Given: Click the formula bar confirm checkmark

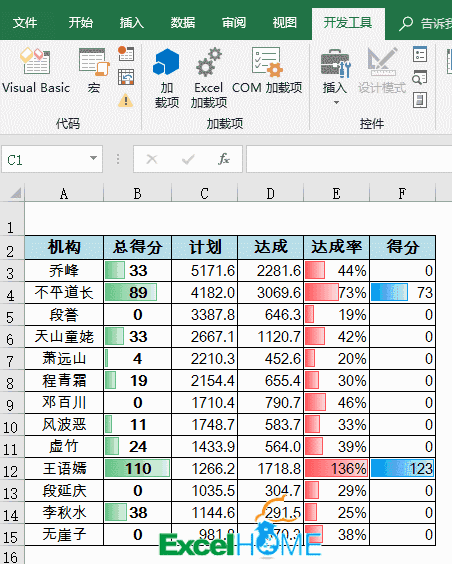Looking at the screenshot, I should point(188,159).
